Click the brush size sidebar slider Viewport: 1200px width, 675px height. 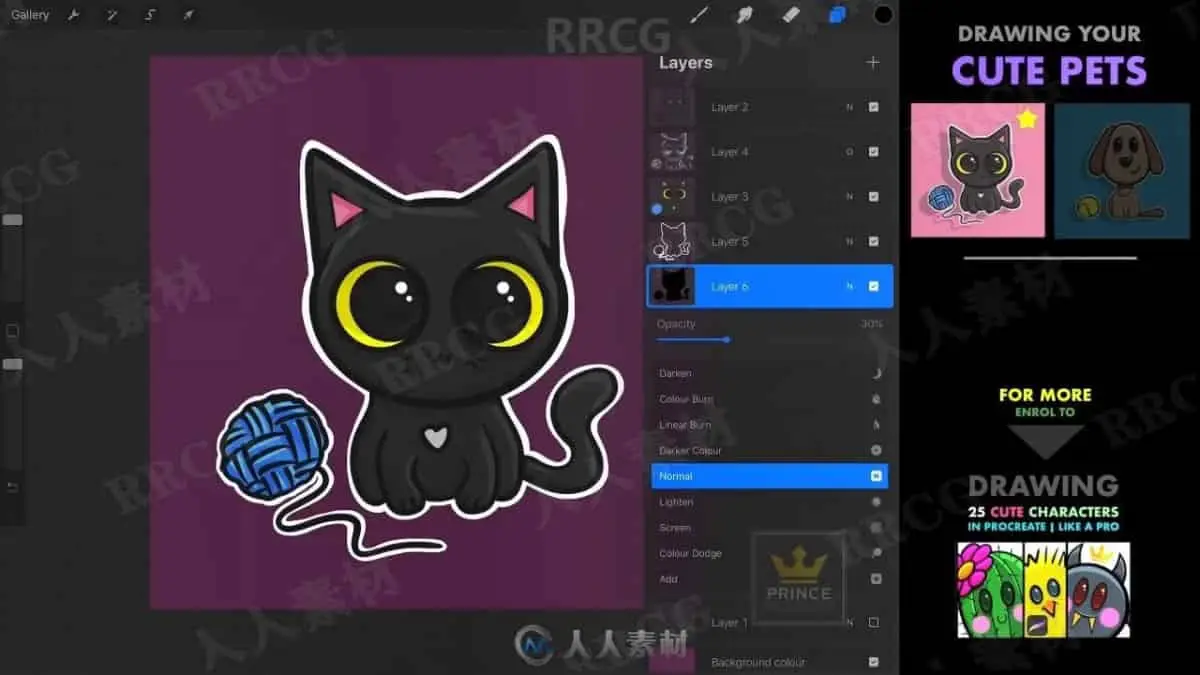[x=13, y=219]
